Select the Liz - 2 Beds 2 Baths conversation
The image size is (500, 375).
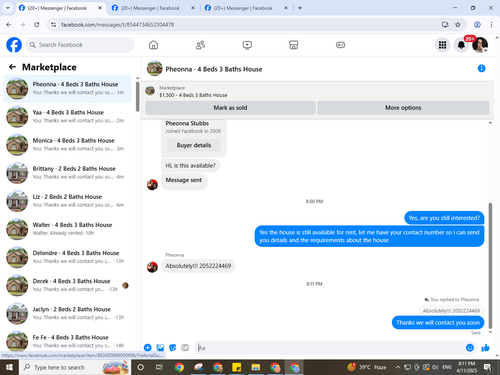[68, 201]
